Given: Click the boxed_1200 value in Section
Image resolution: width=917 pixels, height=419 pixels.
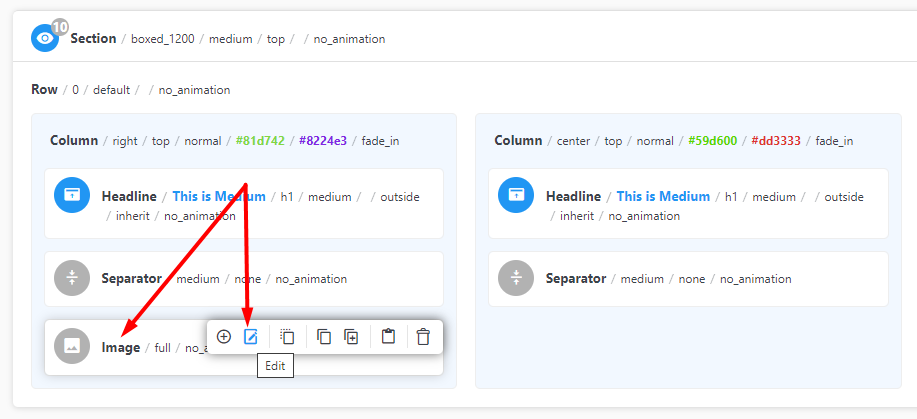Looking at the screenshot, I should click(163, 39).
